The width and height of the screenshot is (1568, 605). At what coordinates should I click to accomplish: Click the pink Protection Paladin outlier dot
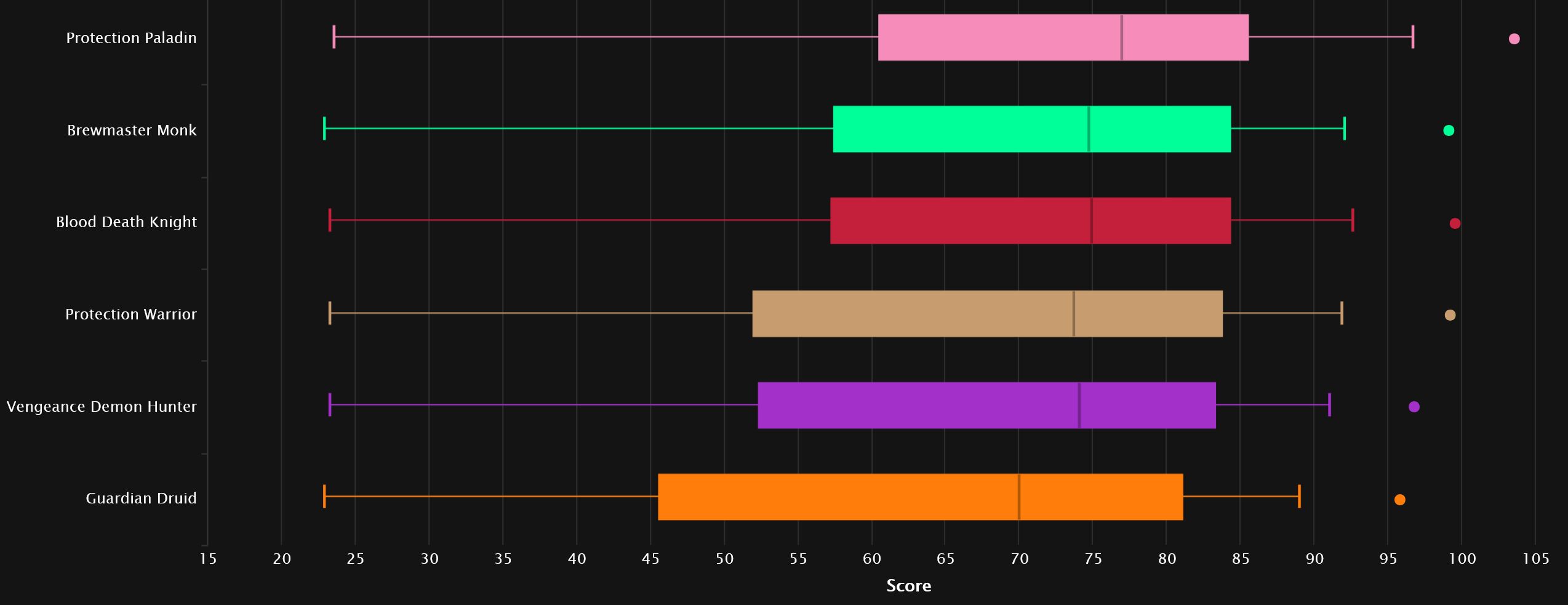pyautogui.click(x=1514, y=39)
